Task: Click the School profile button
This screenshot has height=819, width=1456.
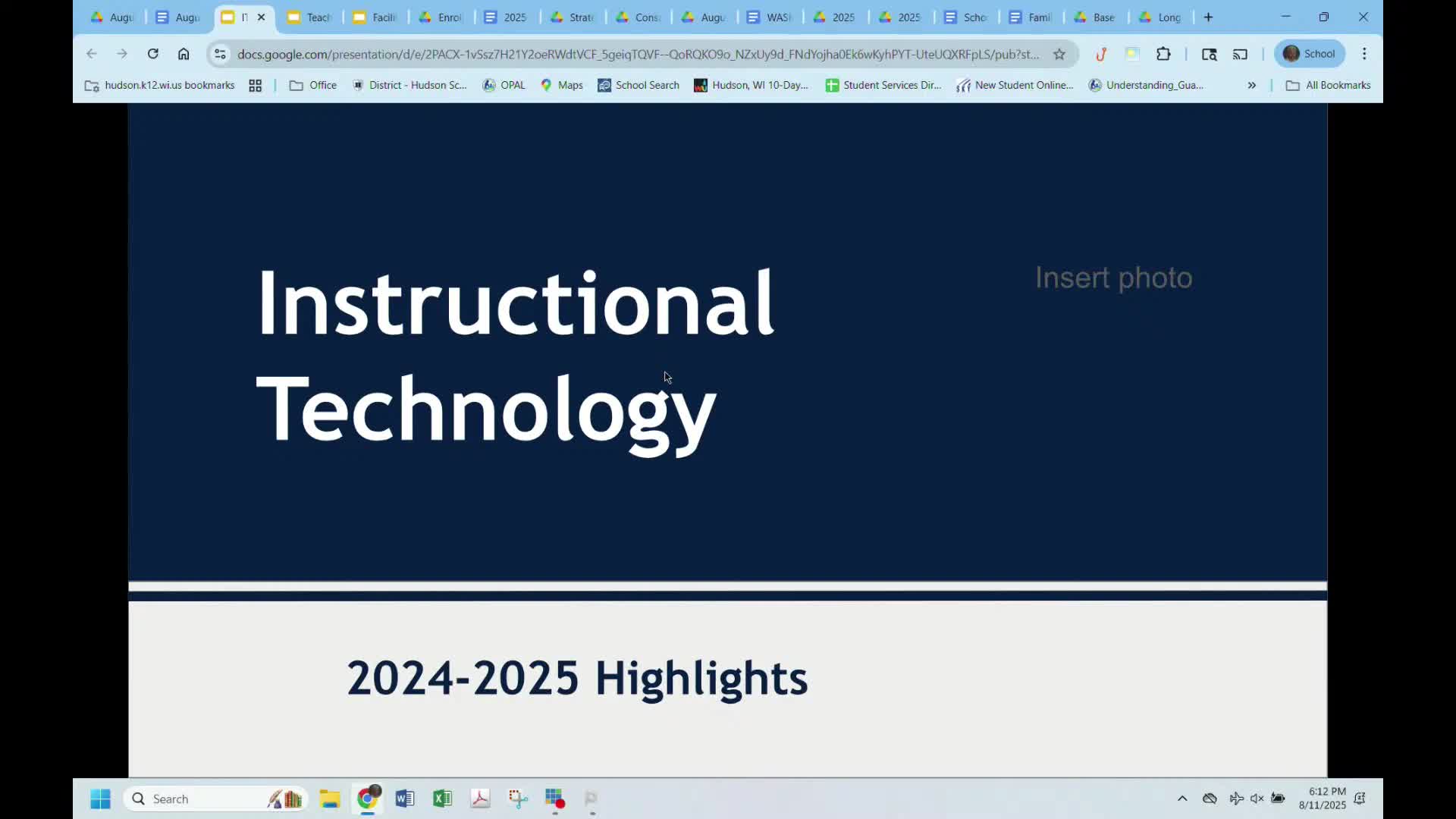Action: [1310, 54]
